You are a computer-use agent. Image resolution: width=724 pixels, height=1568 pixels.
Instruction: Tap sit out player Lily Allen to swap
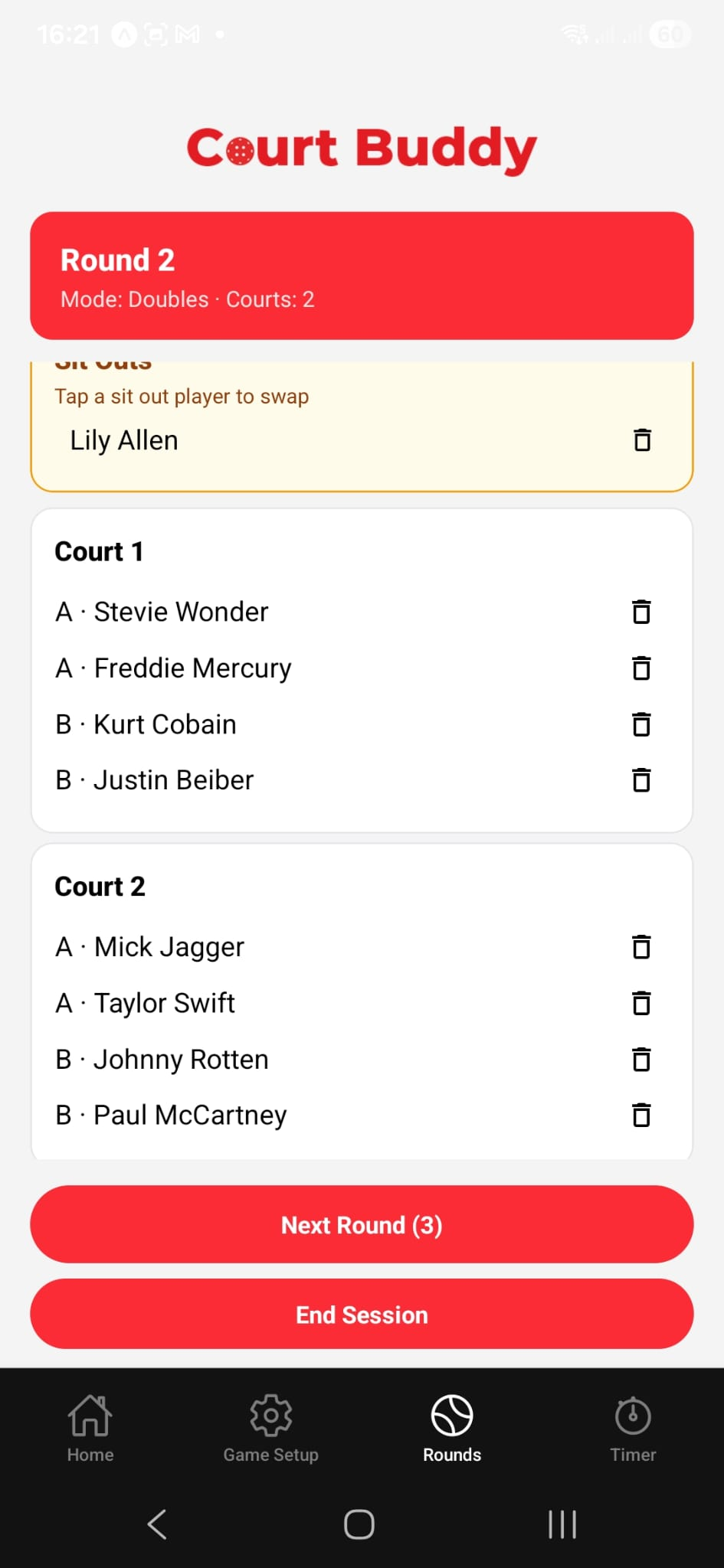pos(124,441)
